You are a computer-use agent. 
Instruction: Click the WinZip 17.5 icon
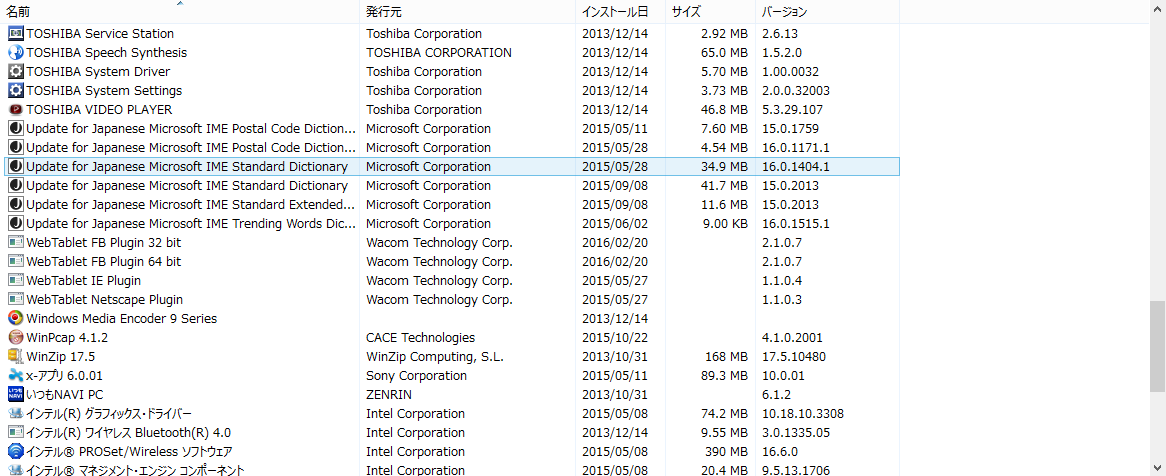[x=15, y=356]
